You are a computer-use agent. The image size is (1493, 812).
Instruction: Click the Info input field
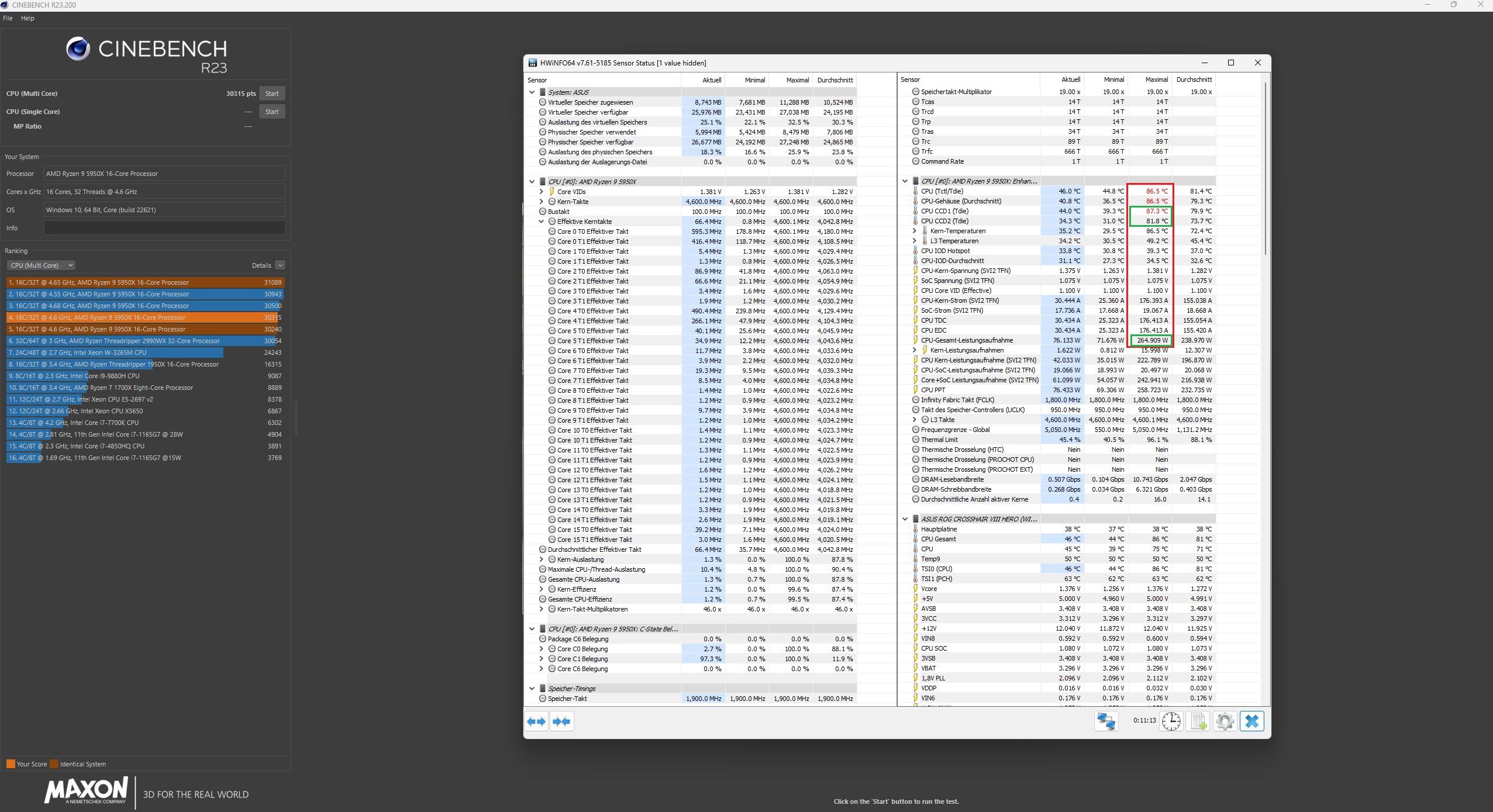point(164,228)
